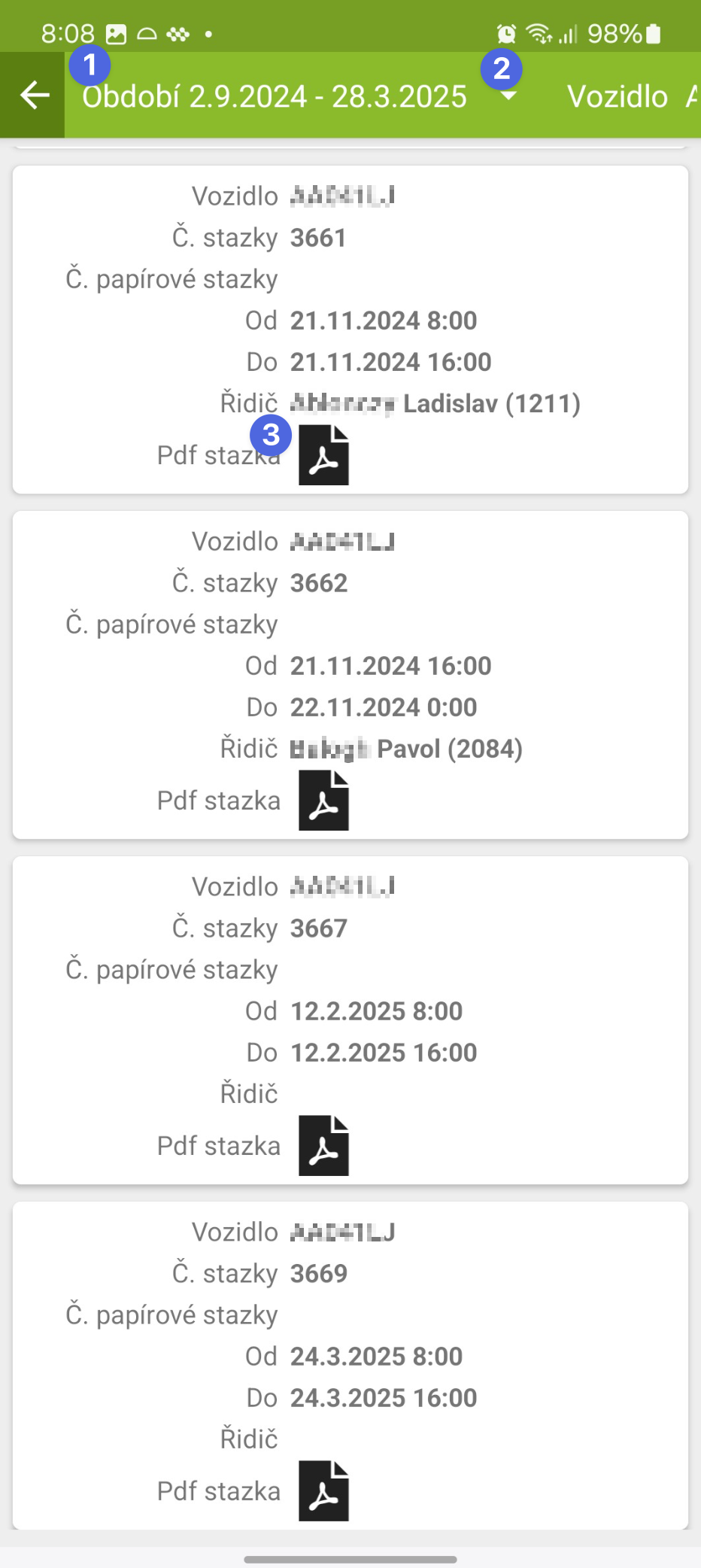
Task: Open PDF for stazka 3669
Action: 323,1491
